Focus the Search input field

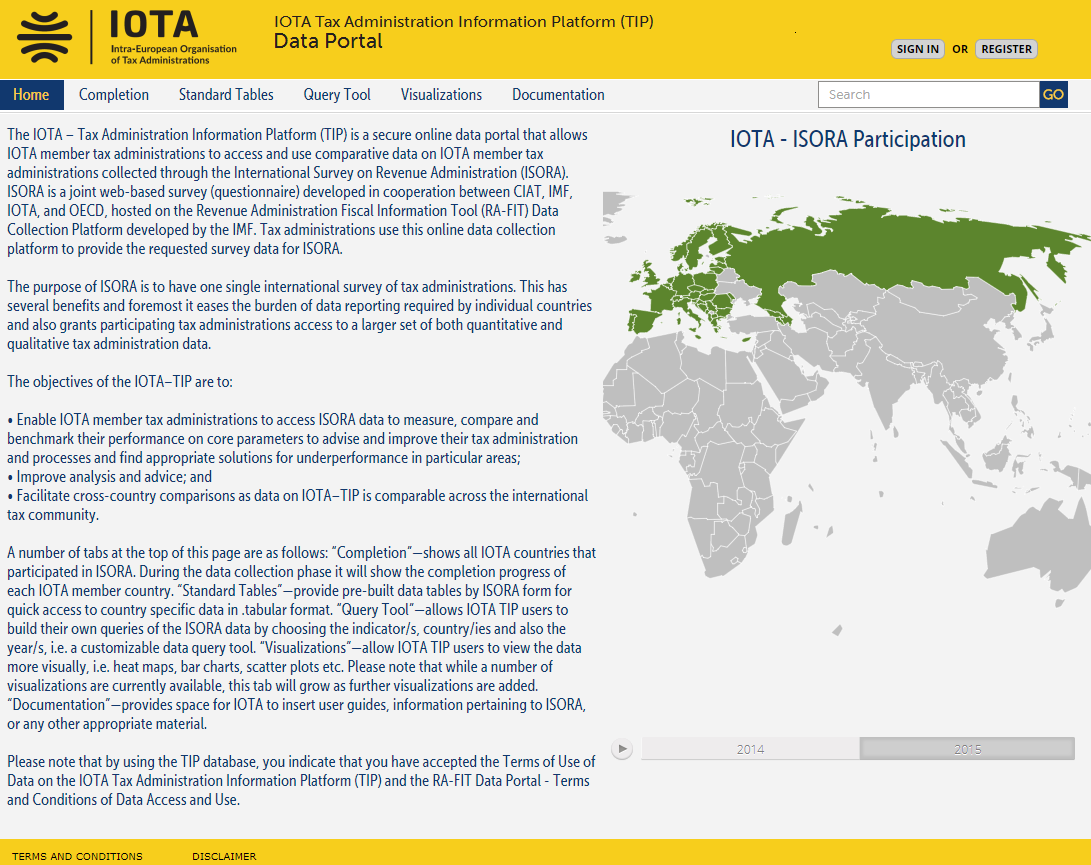(x=928, y=95)
